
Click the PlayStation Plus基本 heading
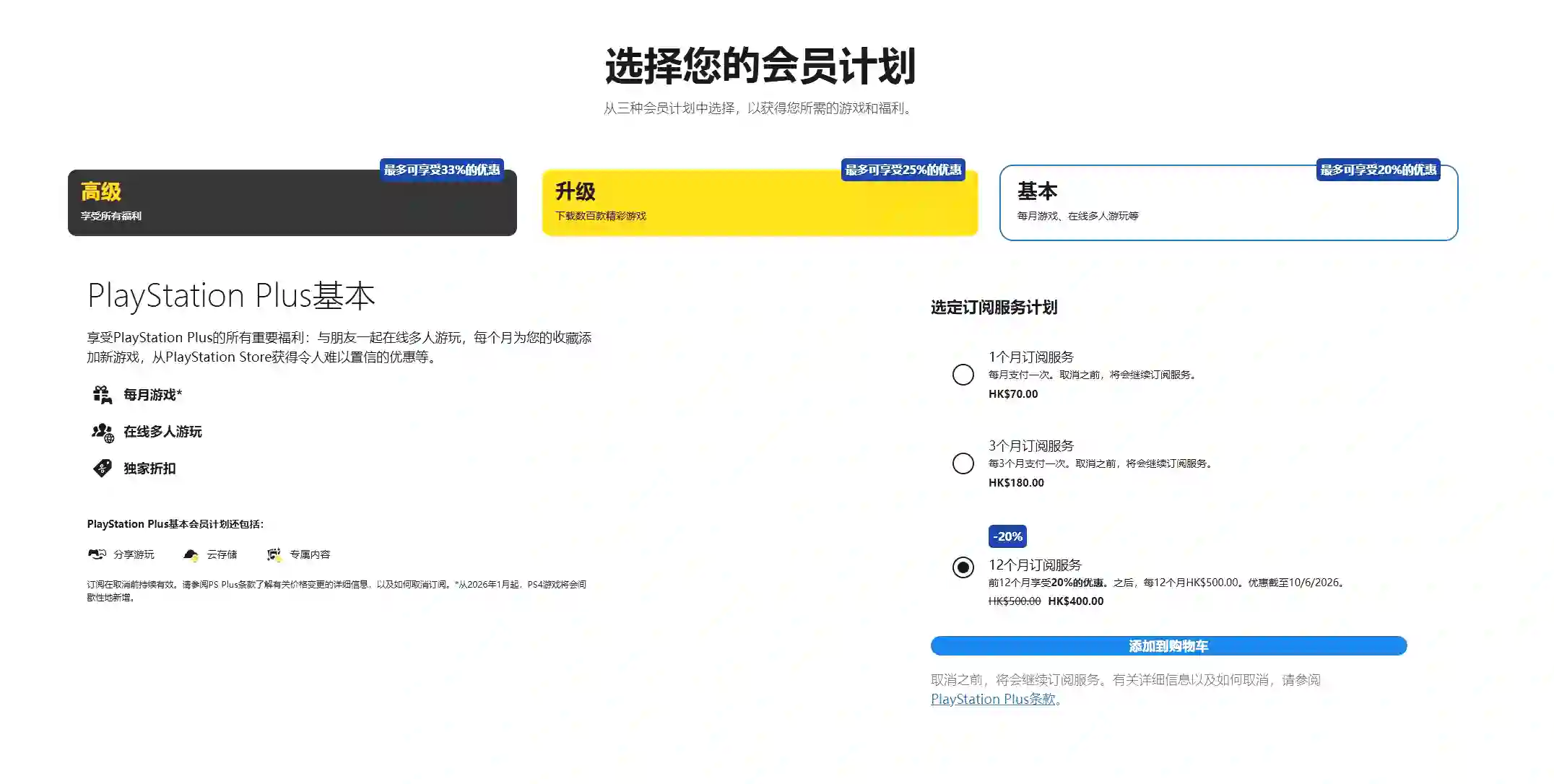click(x=231, y=296)
